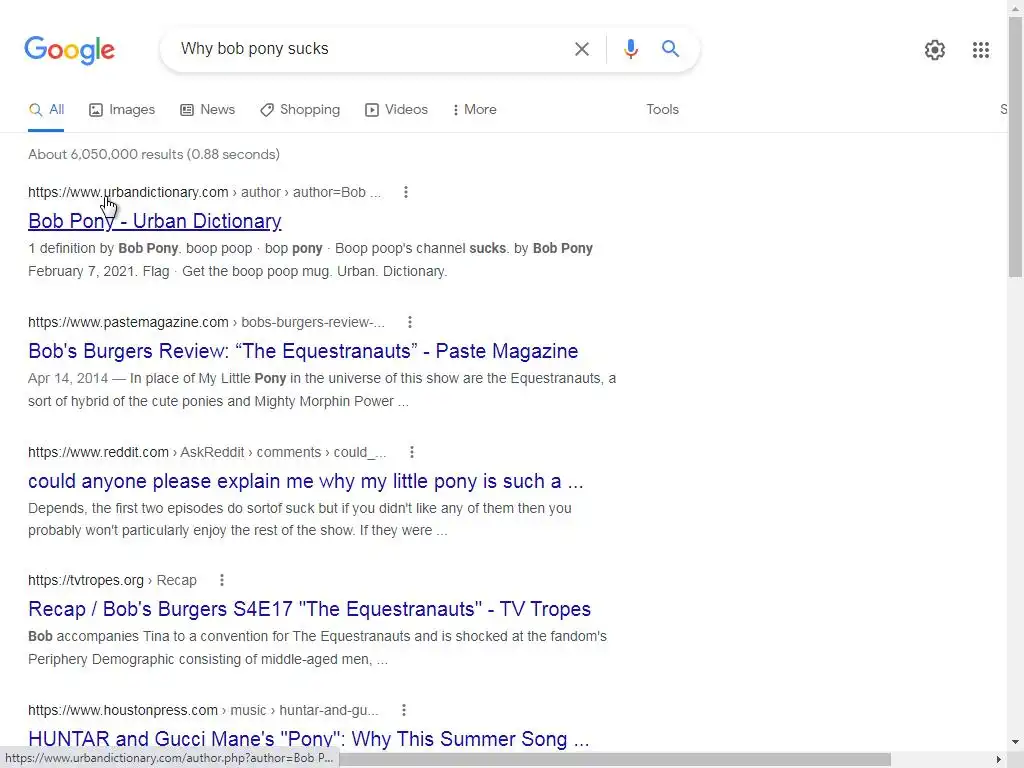The height and width of the screenshot is (768, 1024).
Task: Open options for Paste Magazine result
Action: pos(409,322)
